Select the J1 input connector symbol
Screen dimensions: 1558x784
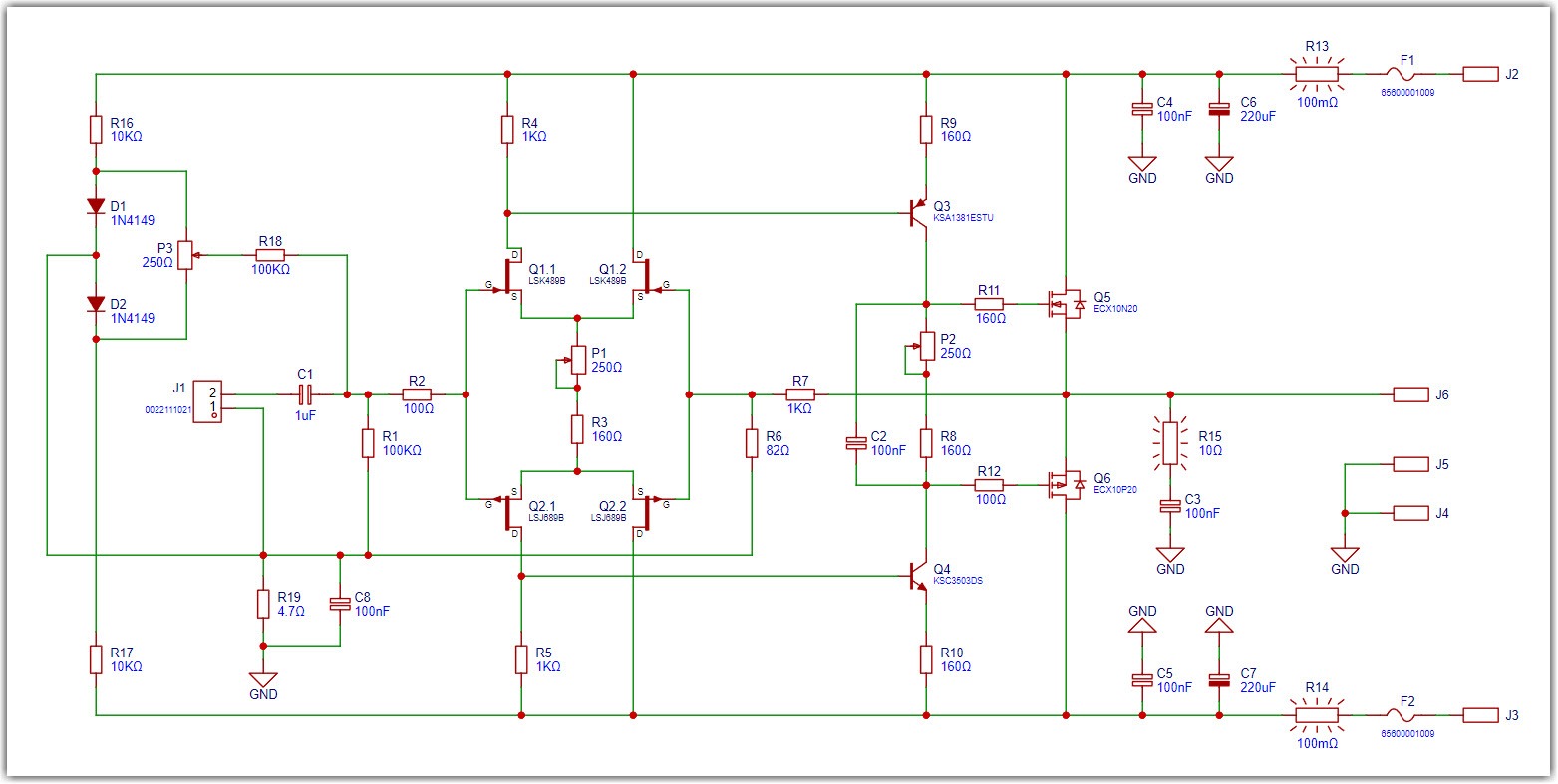pos(209,400)
